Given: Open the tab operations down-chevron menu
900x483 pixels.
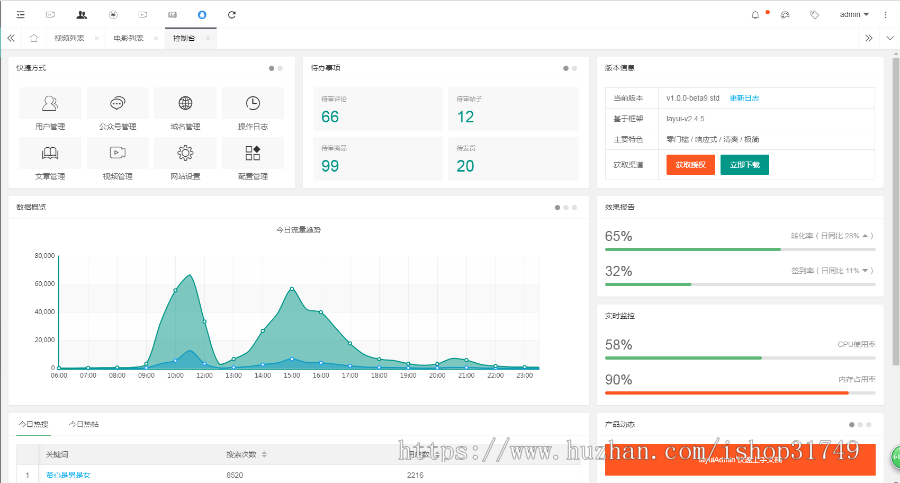Looking at the screenshot, I should (890, 38).
